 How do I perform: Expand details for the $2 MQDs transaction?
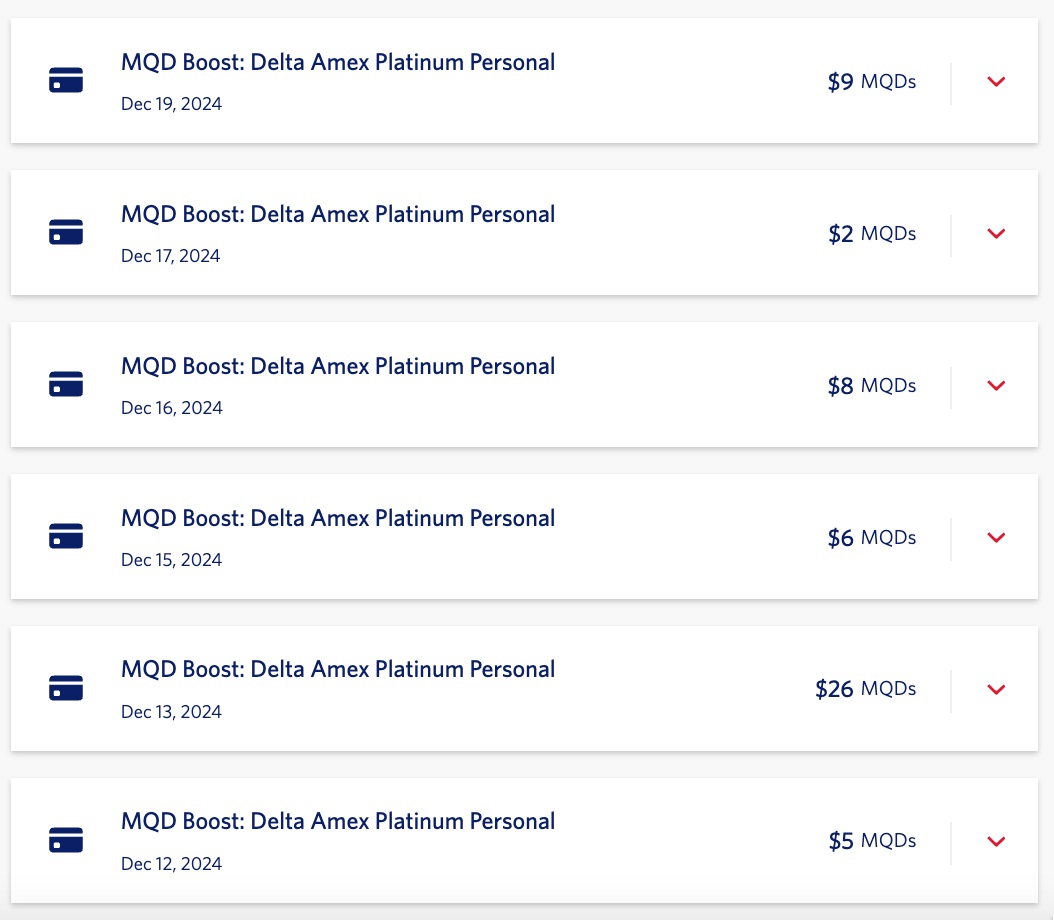[x=996, y=233]
